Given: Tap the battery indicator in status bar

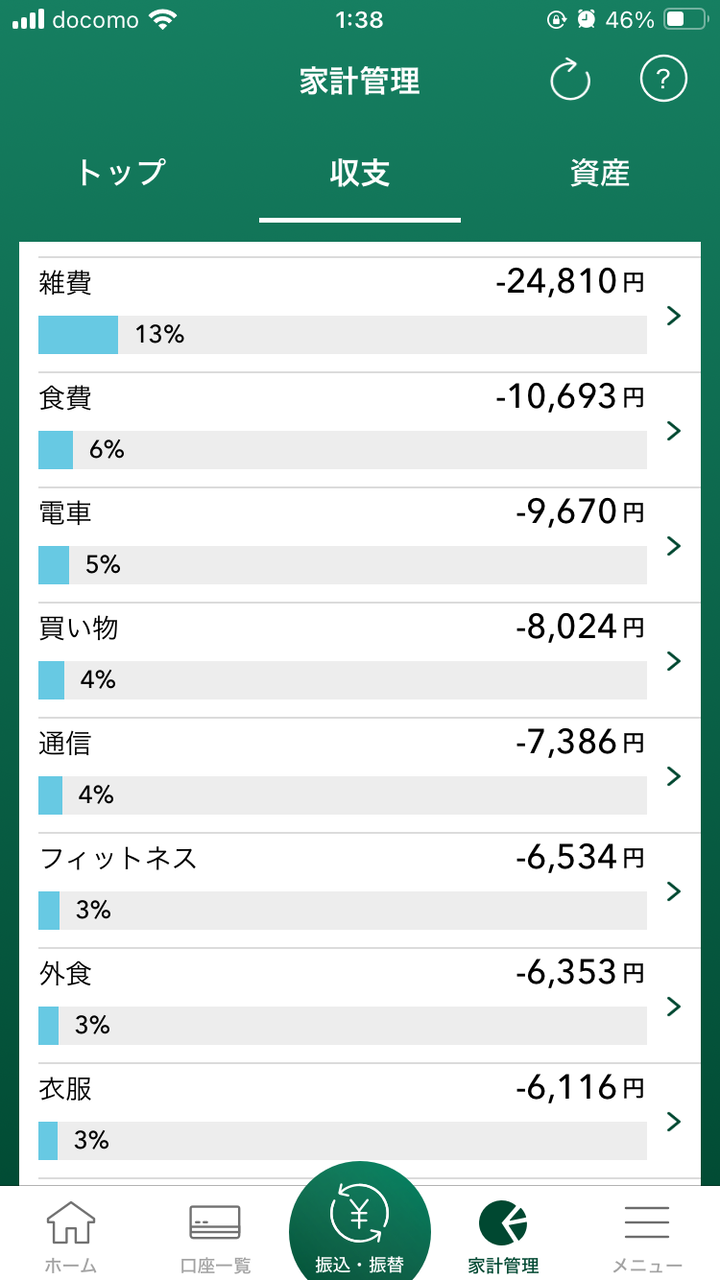Looking at the screenshot, I should pyautogui.click(x=685, y=19).
